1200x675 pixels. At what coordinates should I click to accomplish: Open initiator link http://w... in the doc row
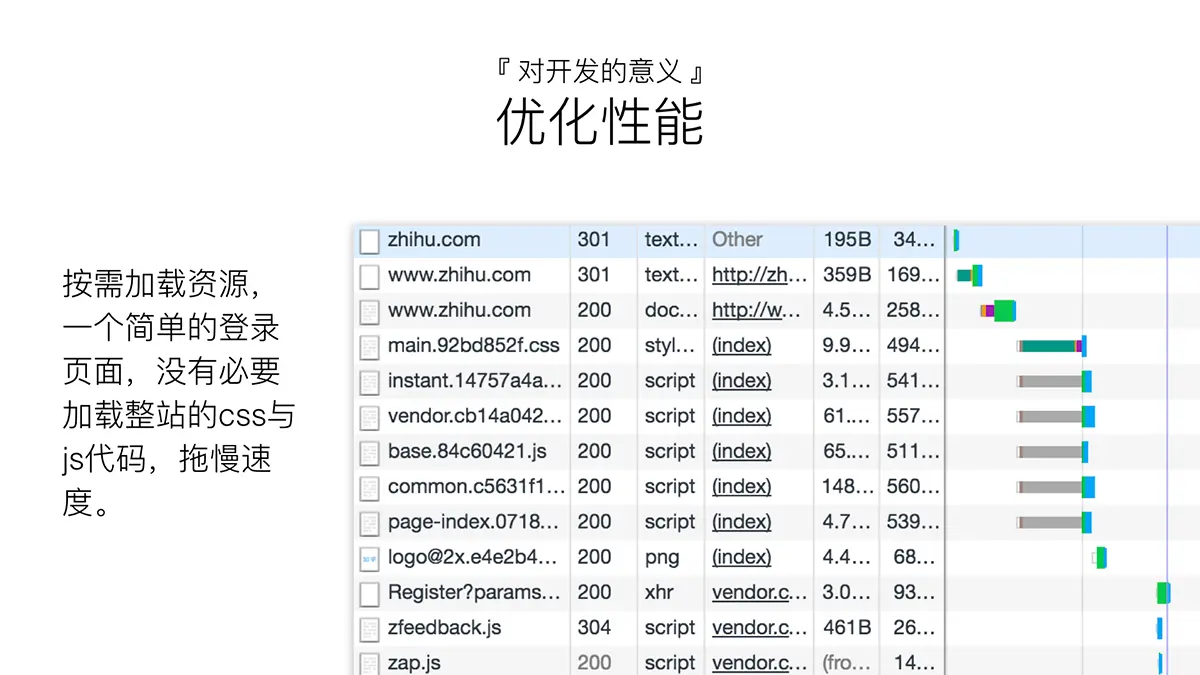pos(756,310)
